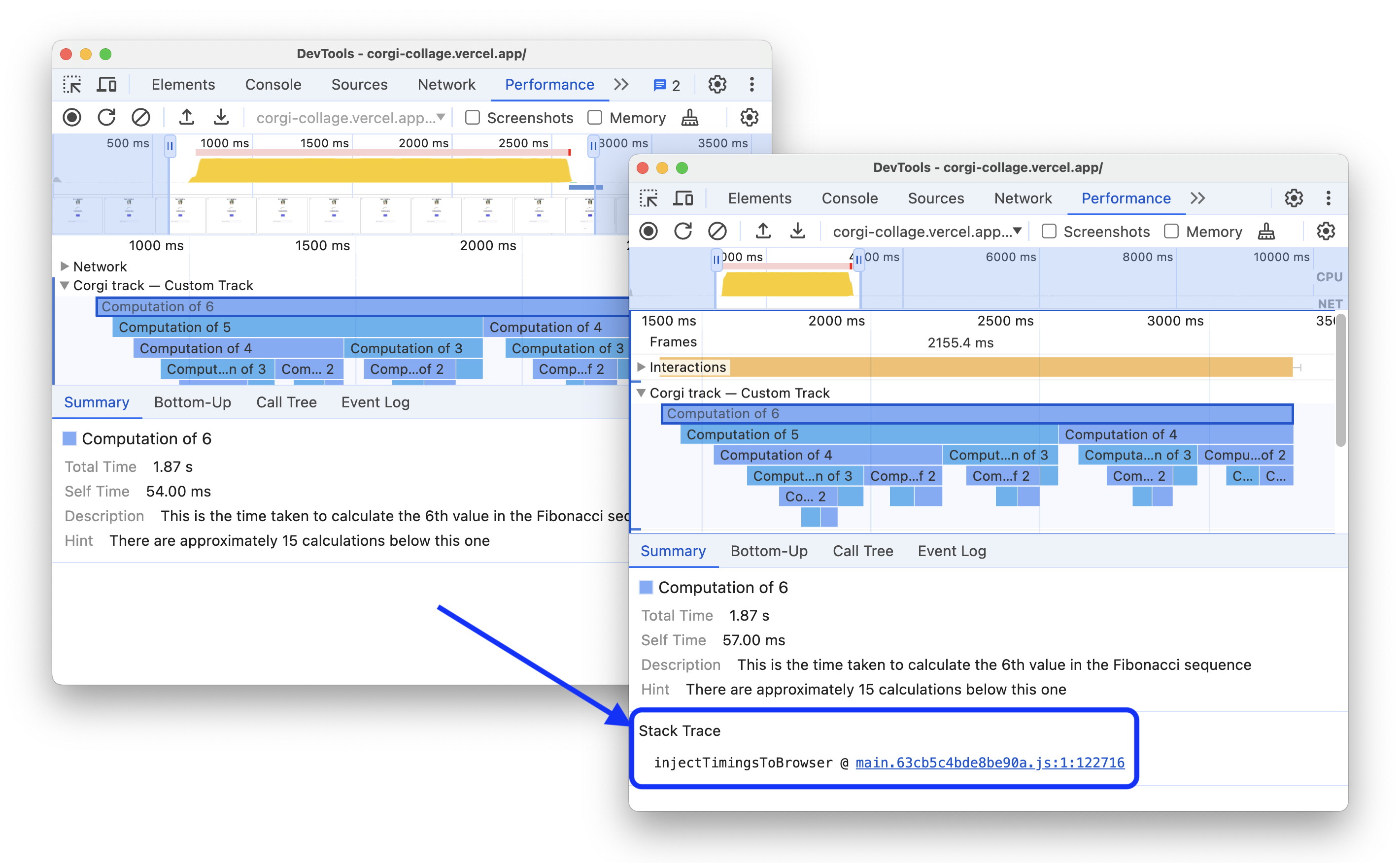Drag the timeline zoom slider
This screenshot has width=1400, height=863.
click(169, 147)
